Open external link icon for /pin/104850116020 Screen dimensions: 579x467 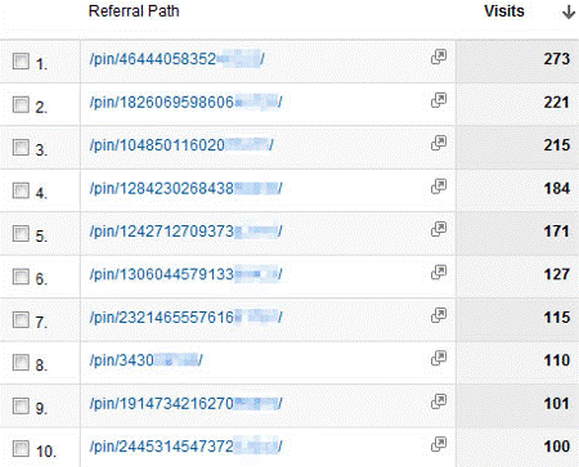439,143
